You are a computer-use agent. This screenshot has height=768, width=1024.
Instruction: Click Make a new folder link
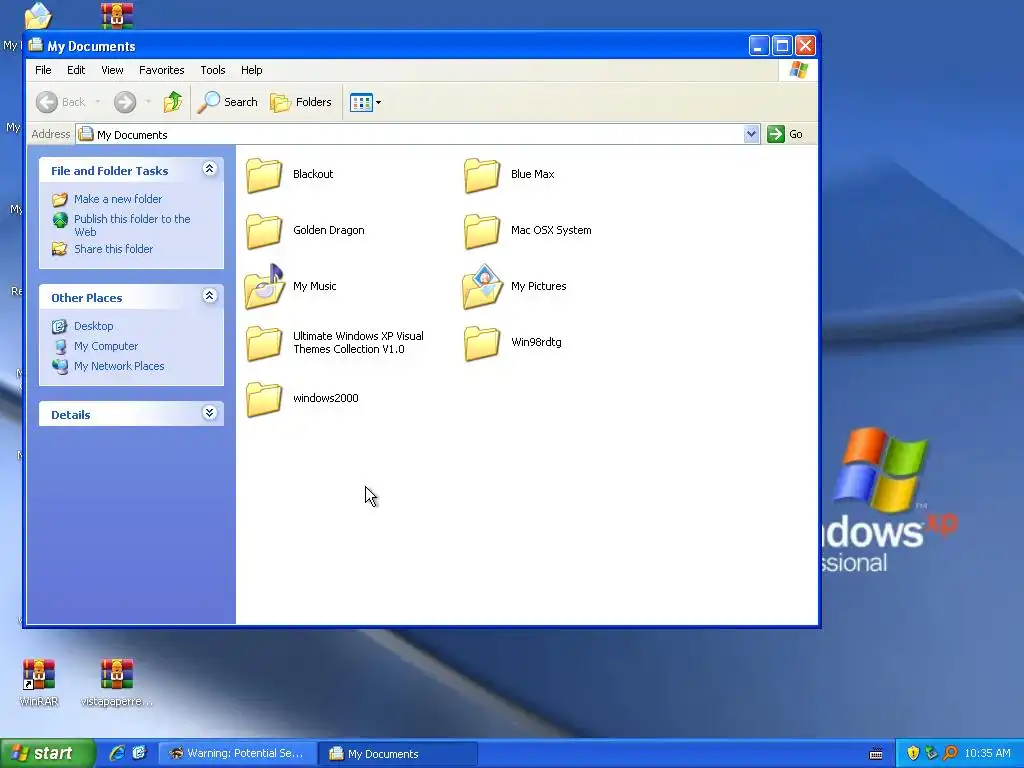tap(118, 199)
